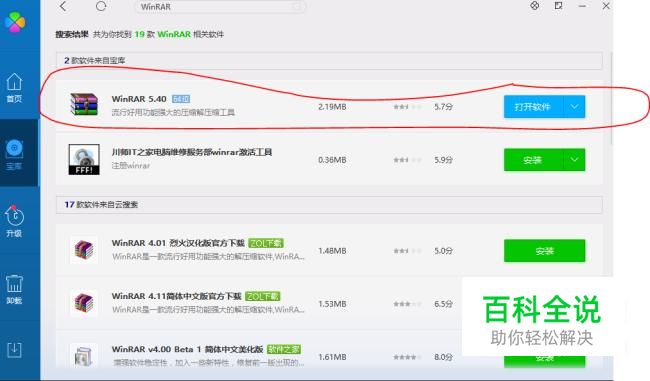Click the feedback square icon in title bar
This screenshot has width=650, height=381.
(x=558, y=6)
